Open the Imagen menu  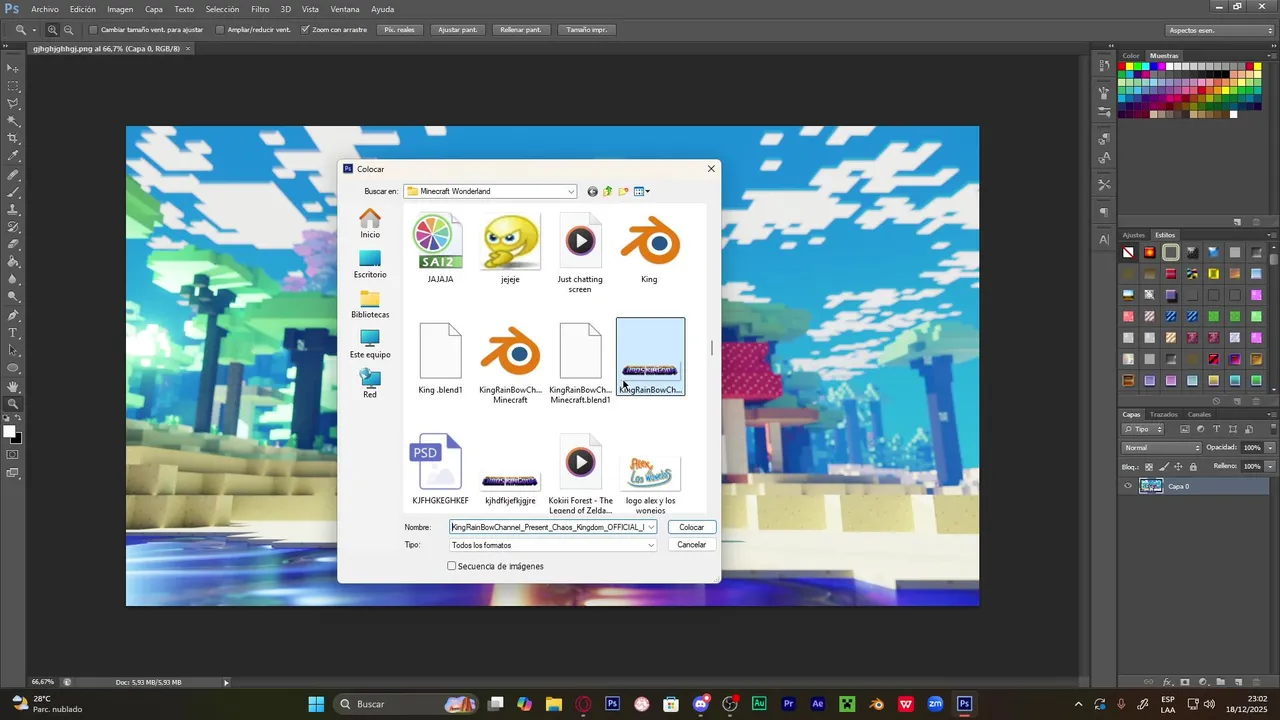tap(120, 9)
